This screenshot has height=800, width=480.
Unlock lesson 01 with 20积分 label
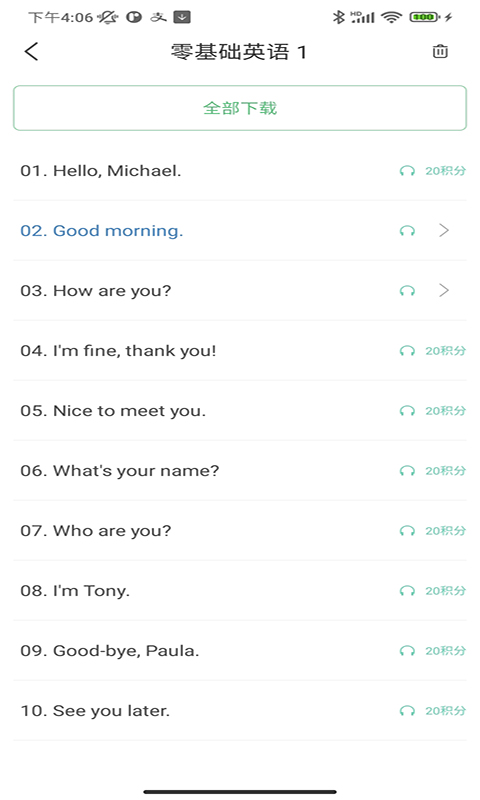coord(445,171)
